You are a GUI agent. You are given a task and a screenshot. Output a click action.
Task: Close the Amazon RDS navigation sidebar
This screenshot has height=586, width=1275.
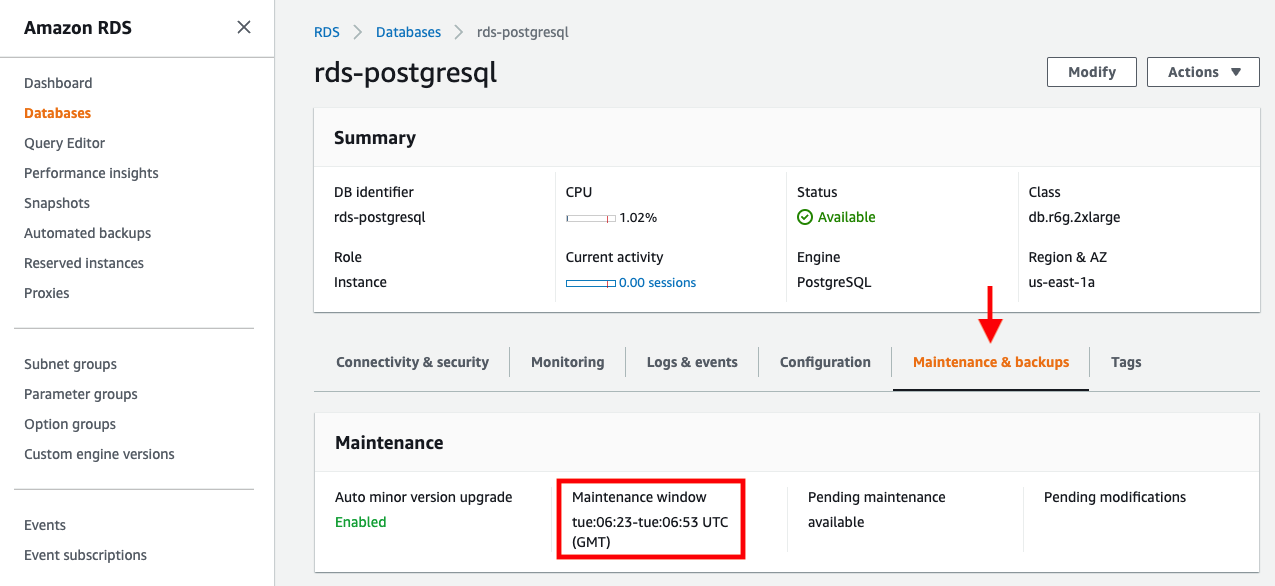point(243,27)
